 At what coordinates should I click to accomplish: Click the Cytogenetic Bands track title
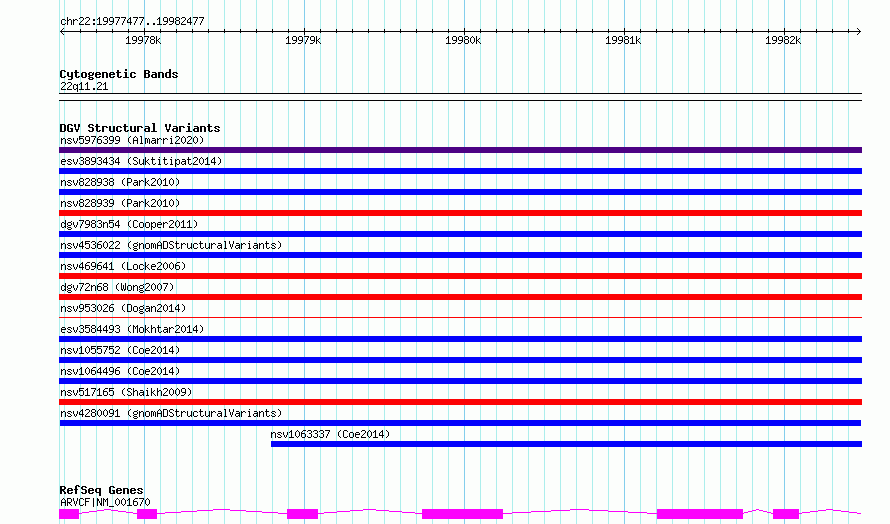119,74
